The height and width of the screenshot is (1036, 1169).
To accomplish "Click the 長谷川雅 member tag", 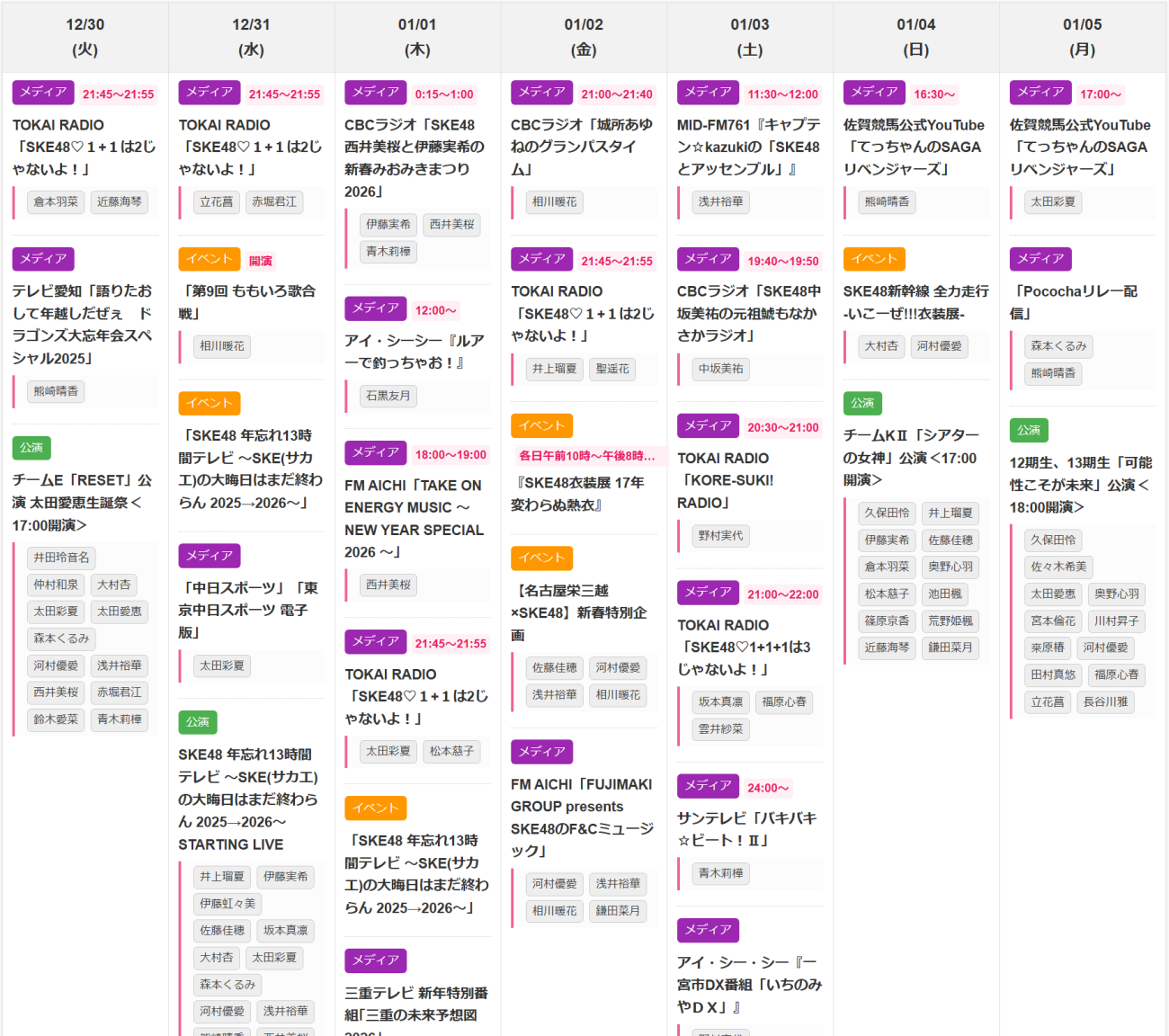I will click(1105, 701).
